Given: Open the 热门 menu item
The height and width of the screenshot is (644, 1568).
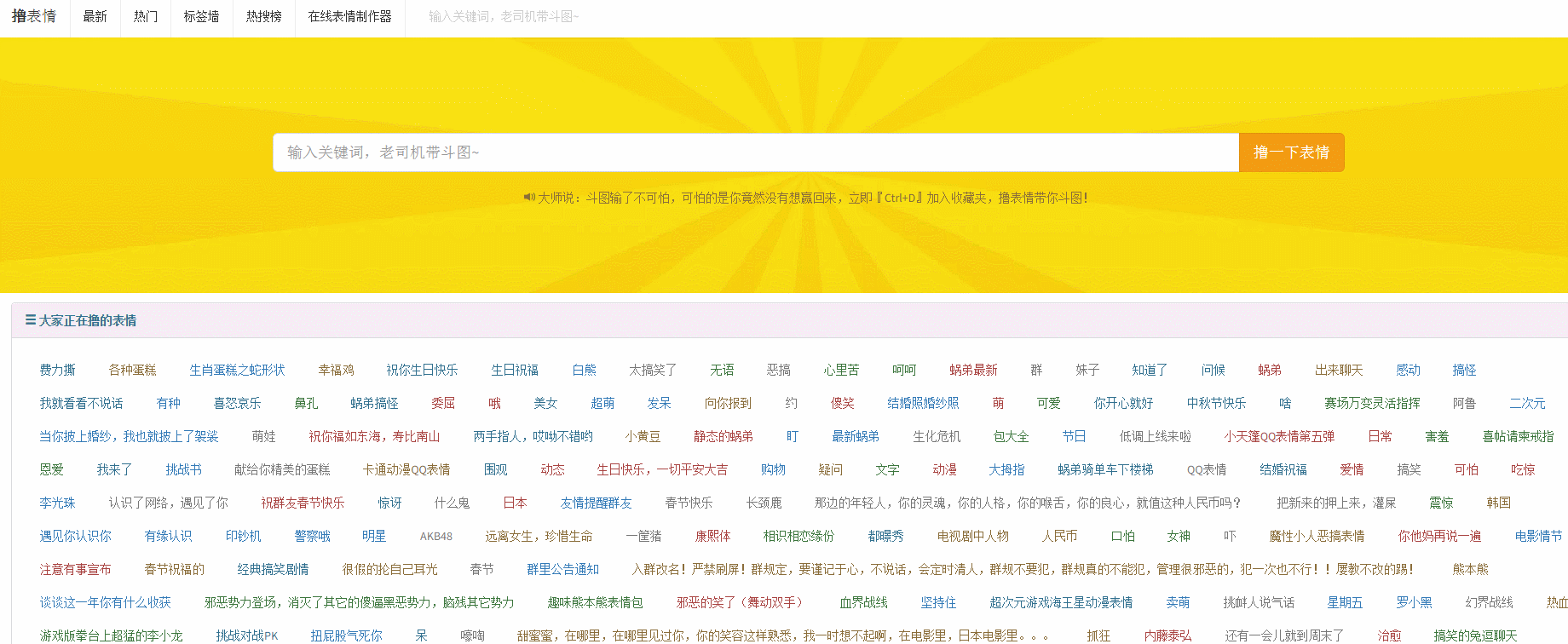Looking at the screenshot, I should pyautogui.click(x=145, y=16).
